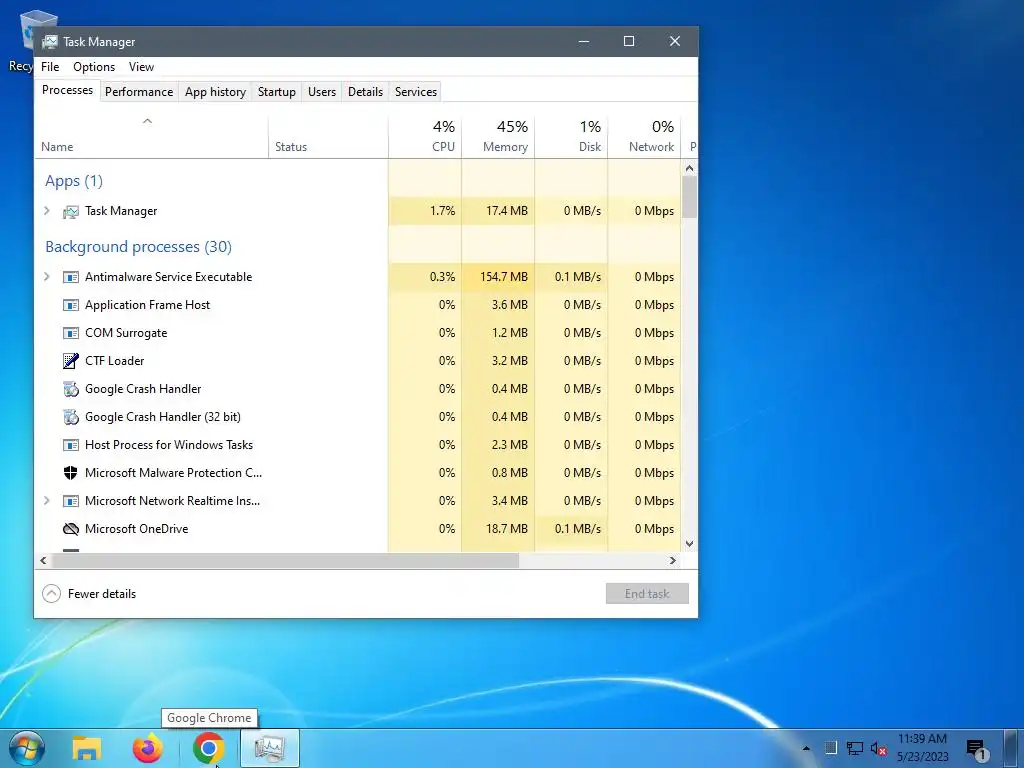Open the Action Center notification icon
This screenshot has width=1024, height=768.
[x=976, y=750]
